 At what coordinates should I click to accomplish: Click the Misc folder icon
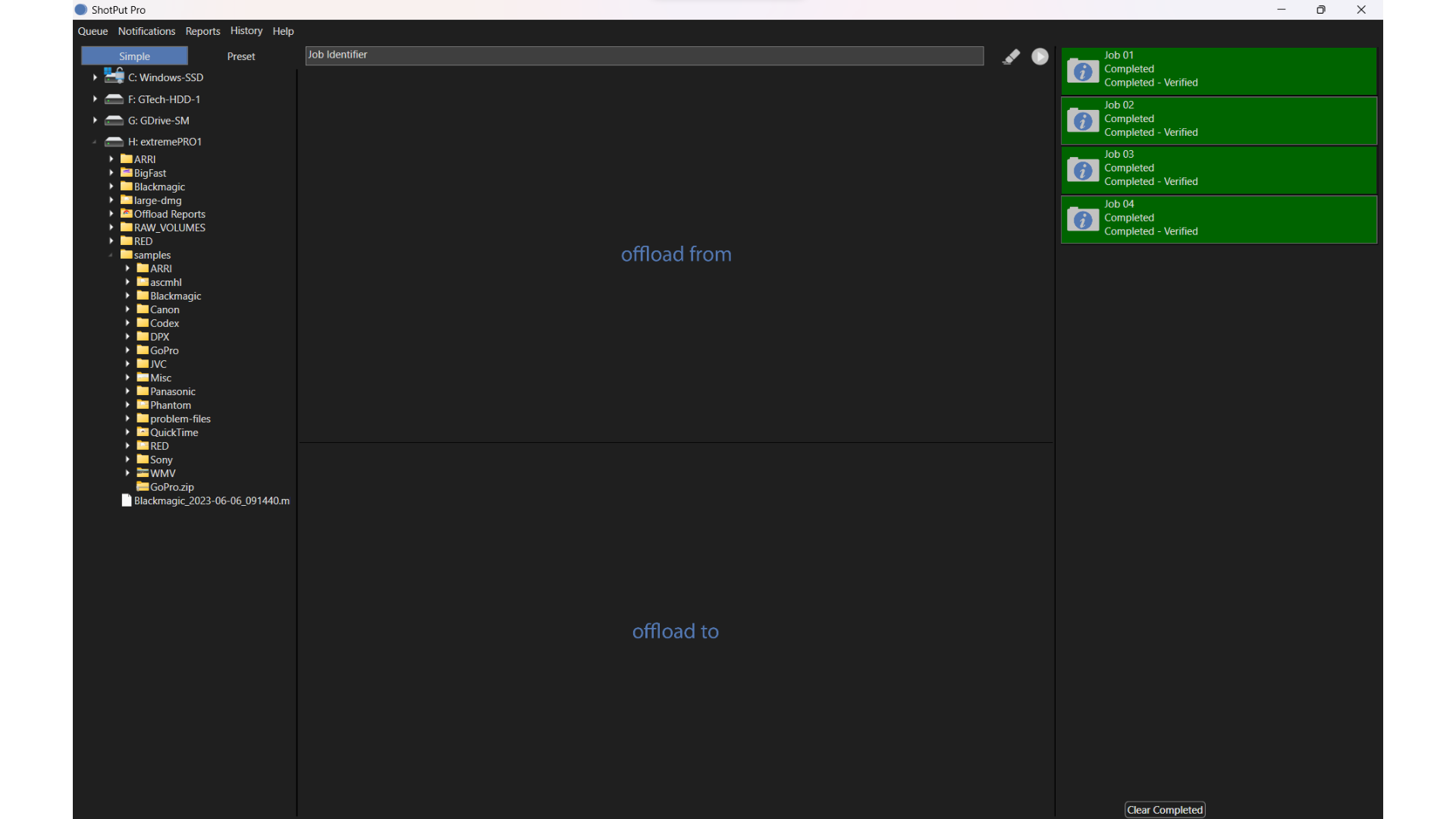click(143, 378)
